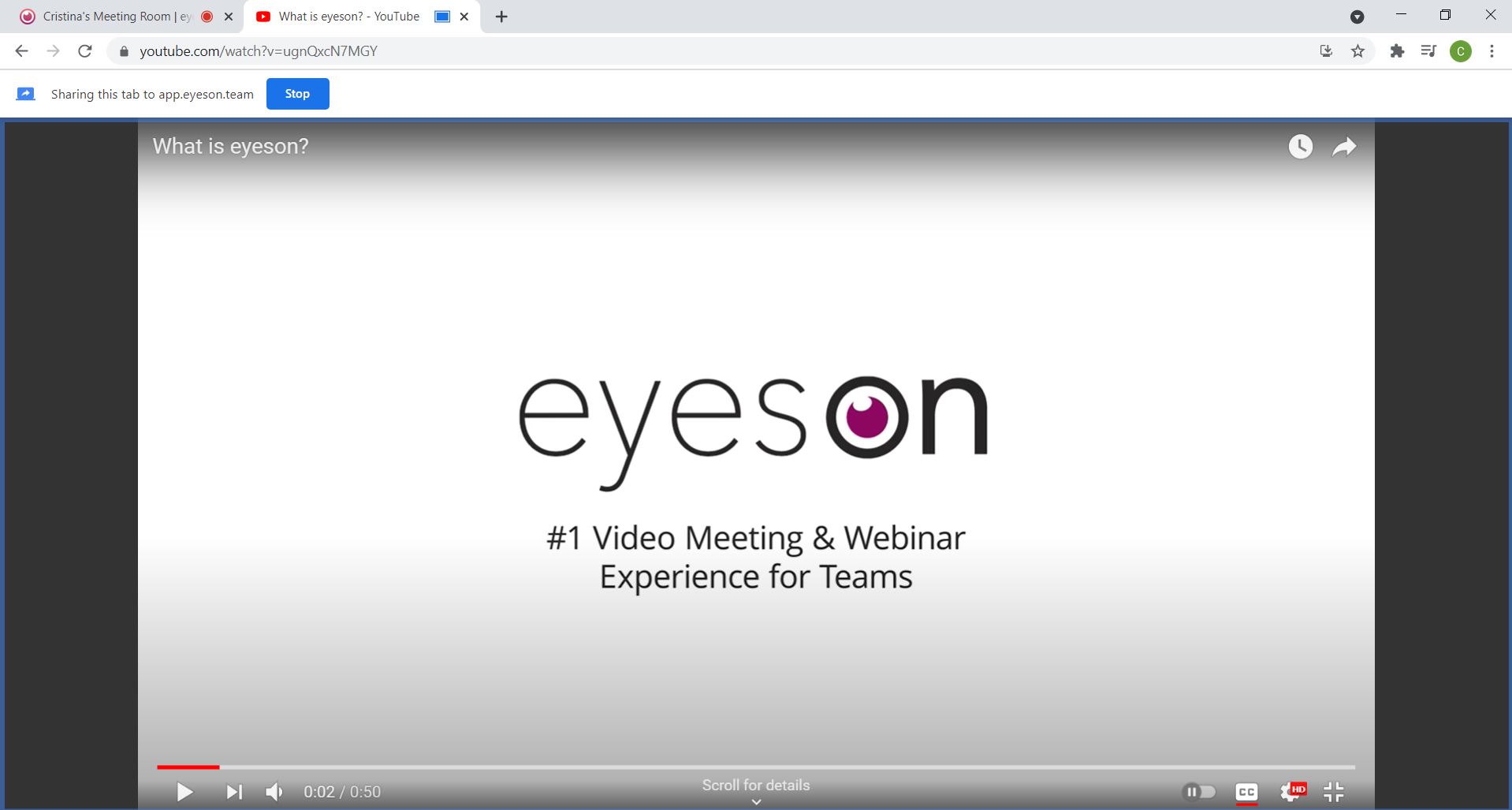Open Chrome three-dot menu
1512x810 pixels.
(1492, 51)
